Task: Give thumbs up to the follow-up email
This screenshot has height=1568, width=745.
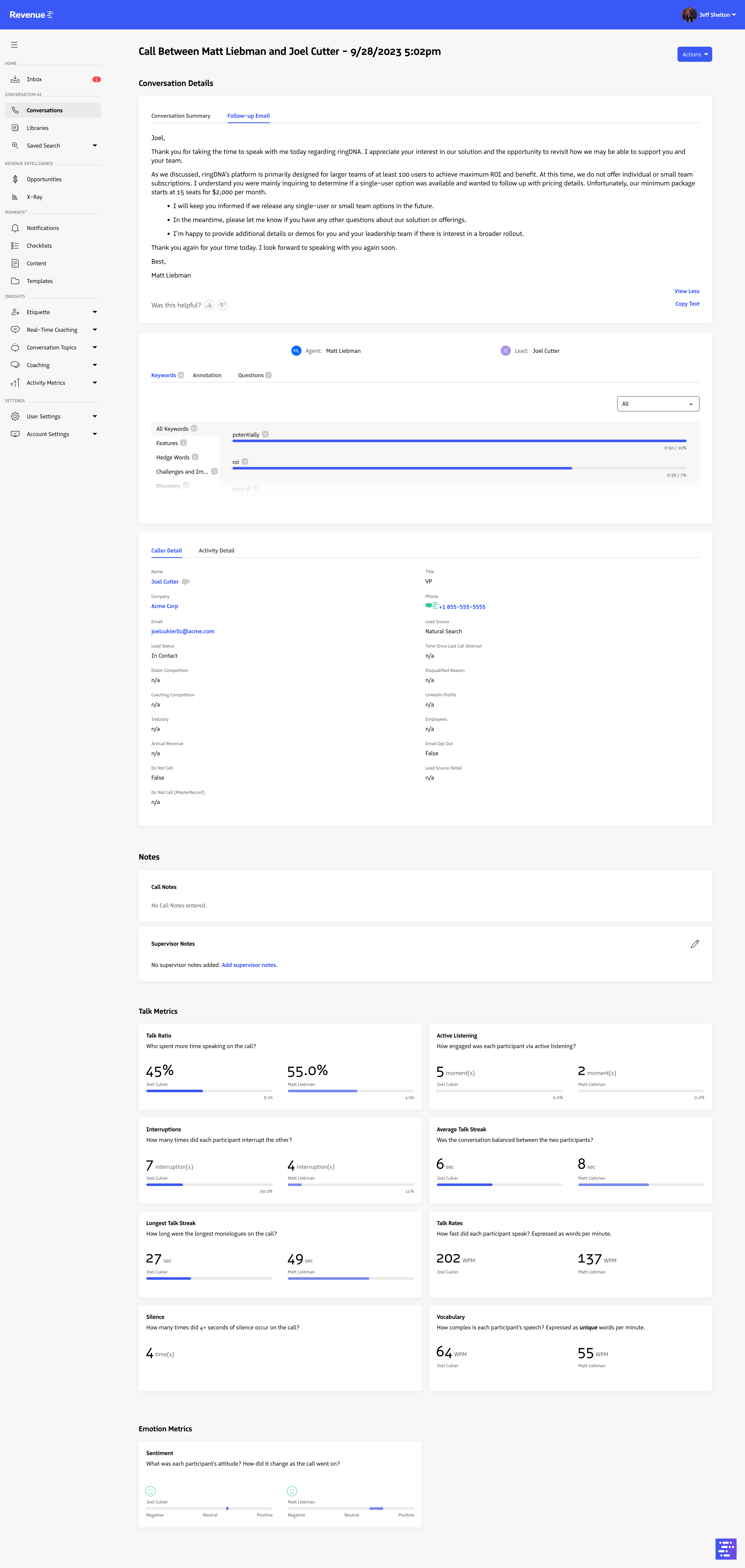Action: click(209, 305)
